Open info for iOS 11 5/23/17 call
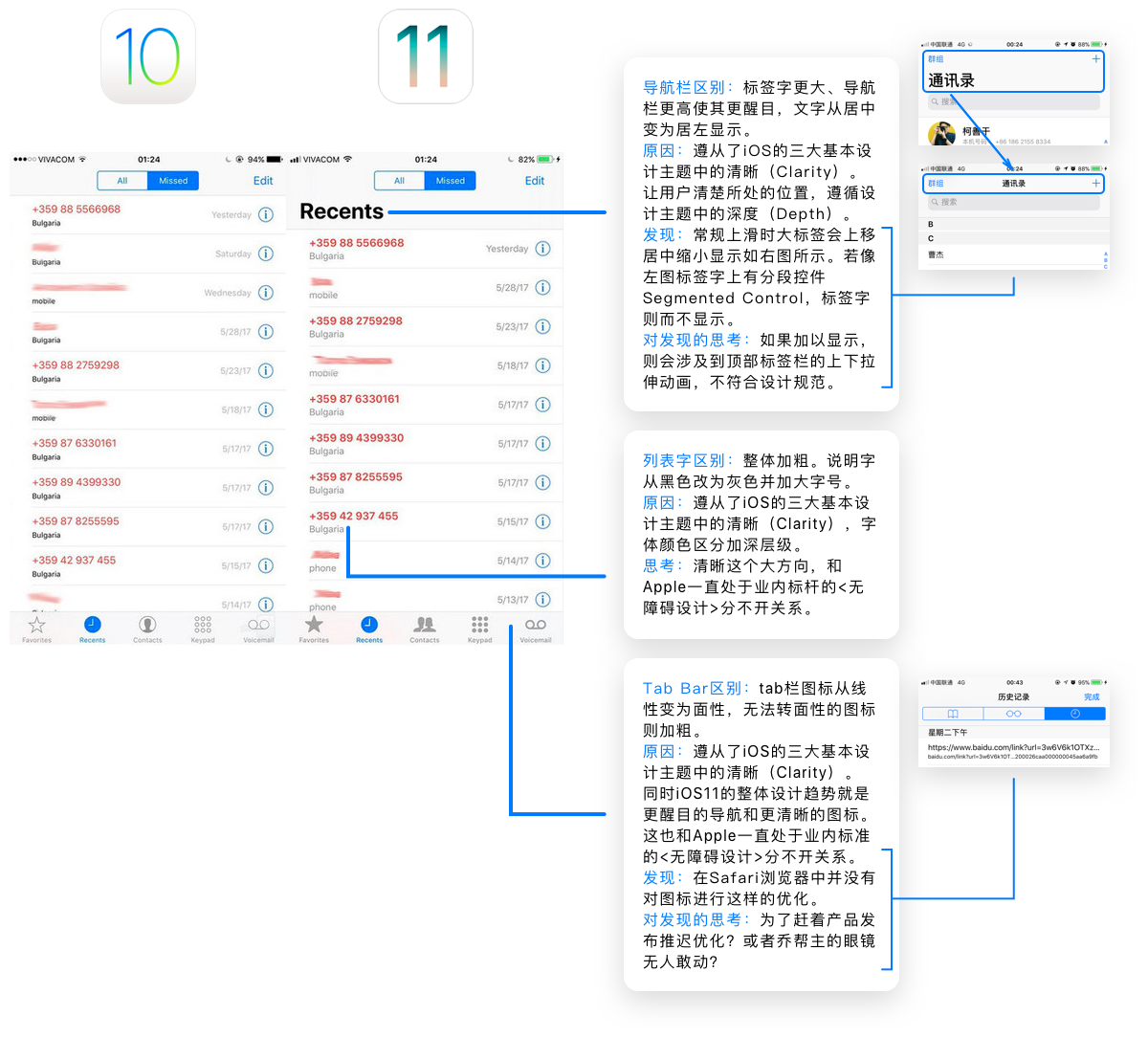Viewport: 1148px width, 1038px height. 543,326
